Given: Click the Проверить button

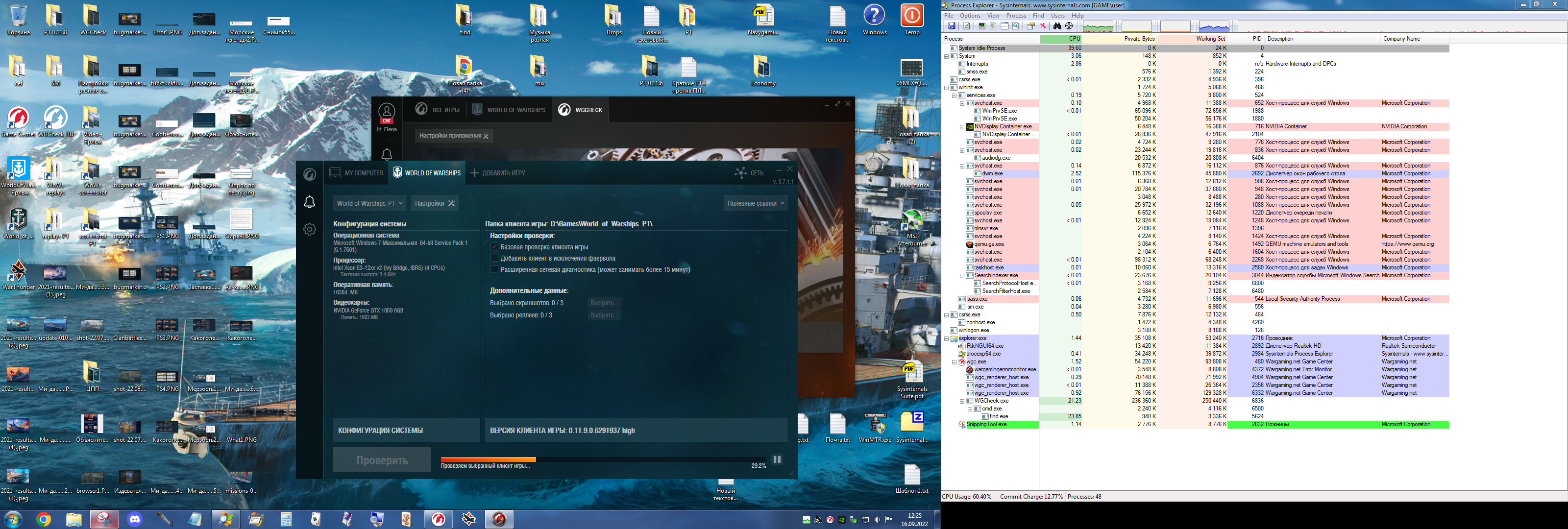Looking at the screenshot, I should click(x=382, y=460).
